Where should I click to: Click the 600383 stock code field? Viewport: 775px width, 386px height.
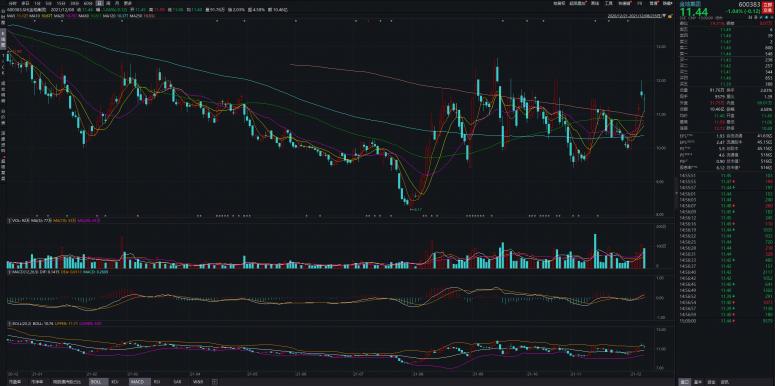[749, 4]
